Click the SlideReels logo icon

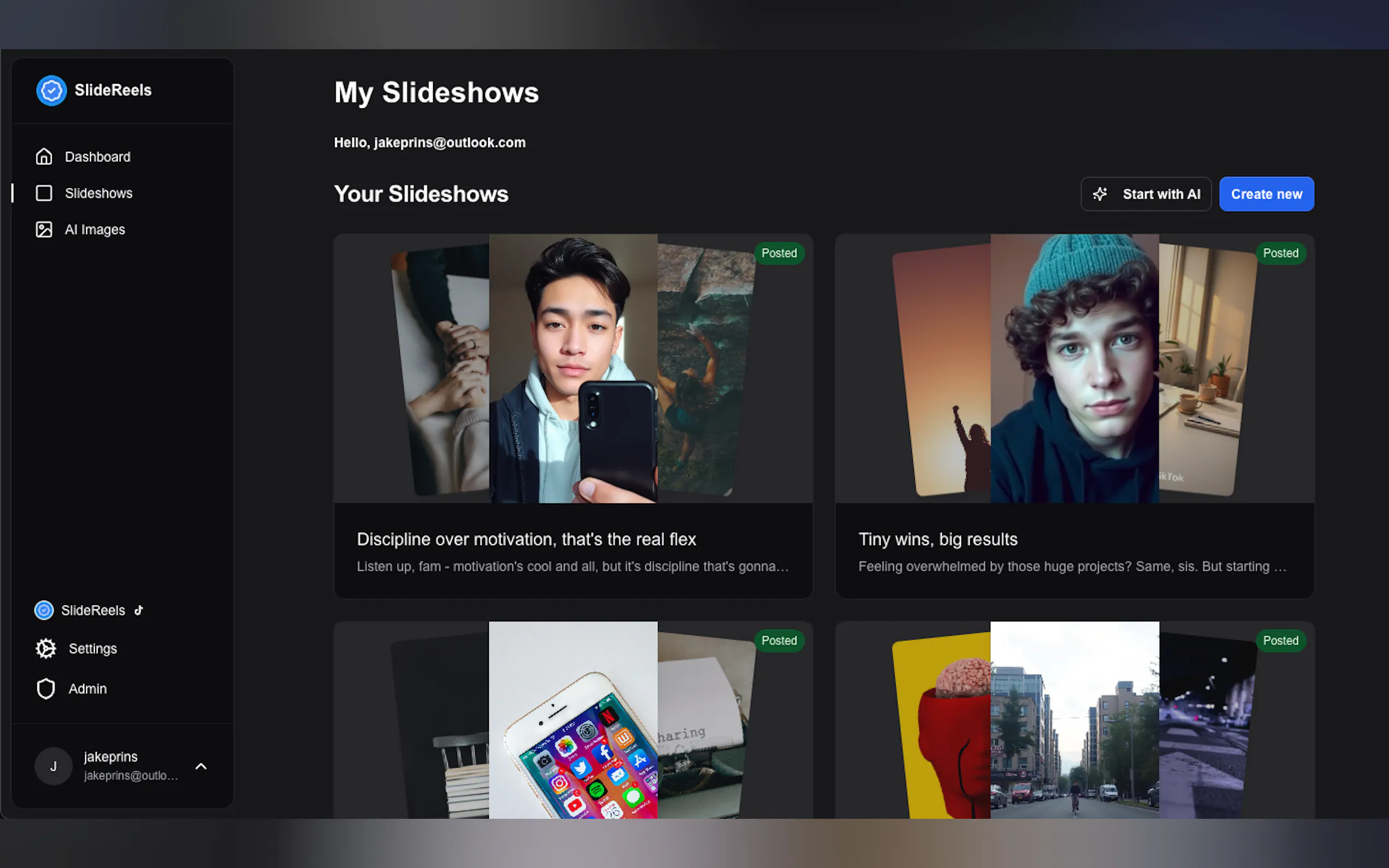(51, 90)
